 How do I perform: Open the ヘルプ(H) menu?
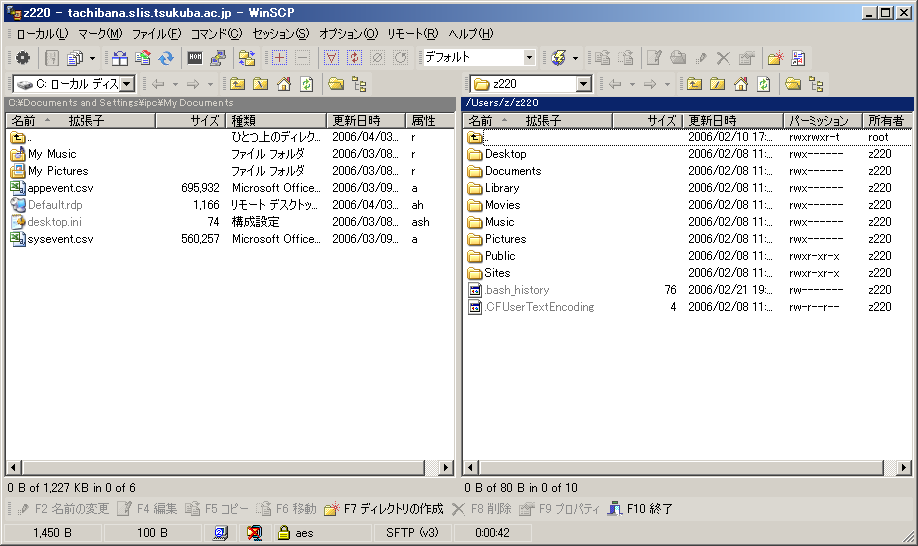pos(471,34)
